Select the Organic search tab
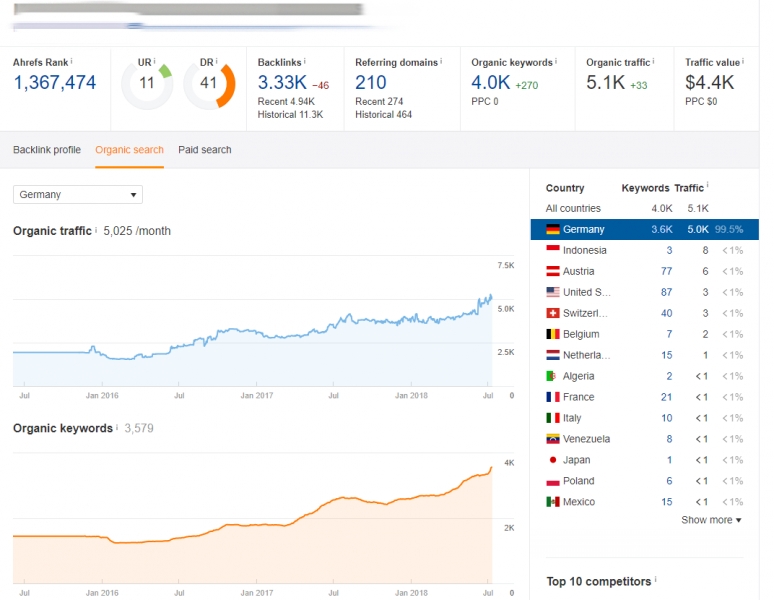 129,150
